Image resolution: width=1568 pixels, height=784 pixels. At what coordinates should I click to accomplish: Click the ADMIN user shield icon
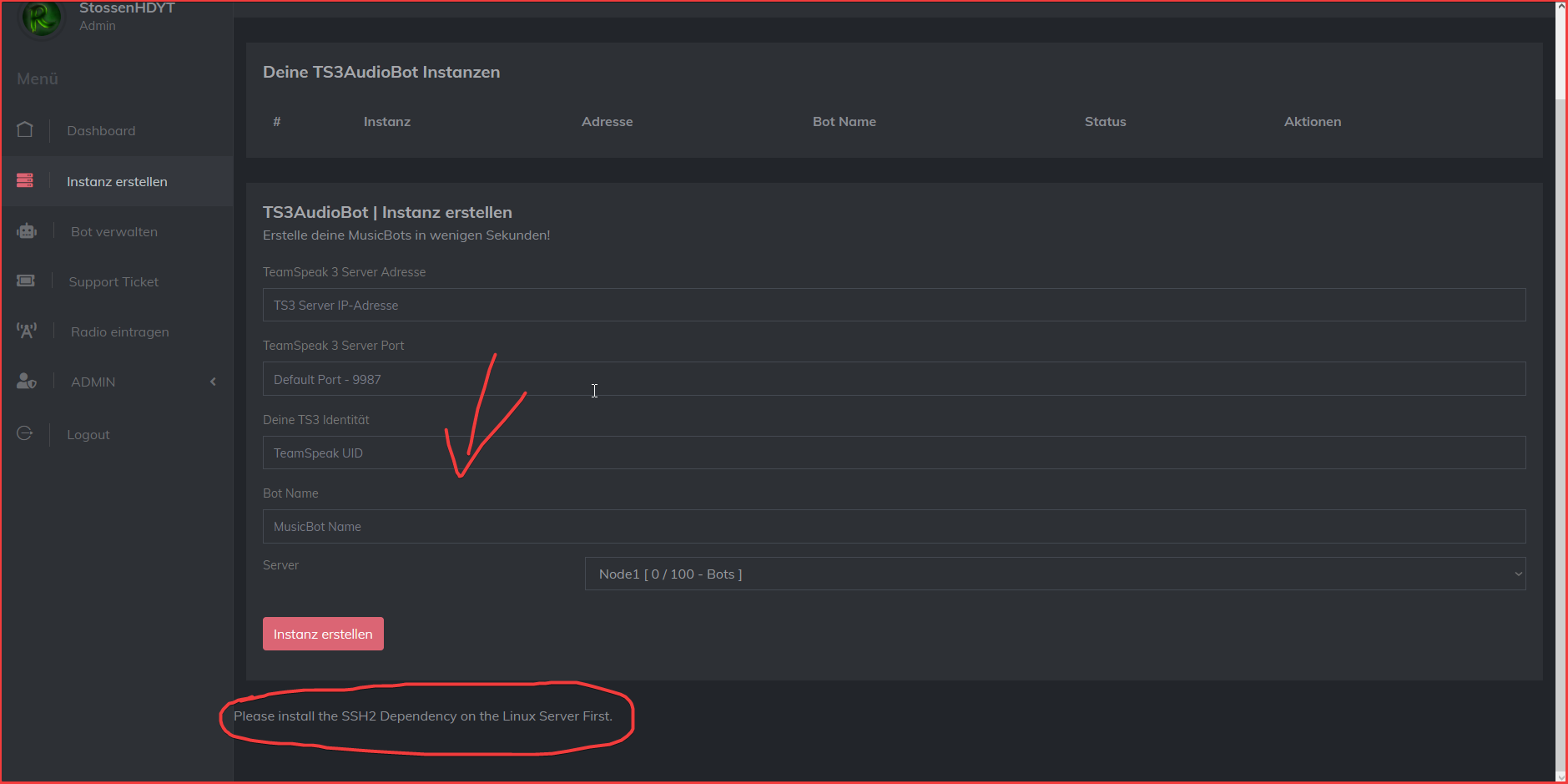point(27,382)
